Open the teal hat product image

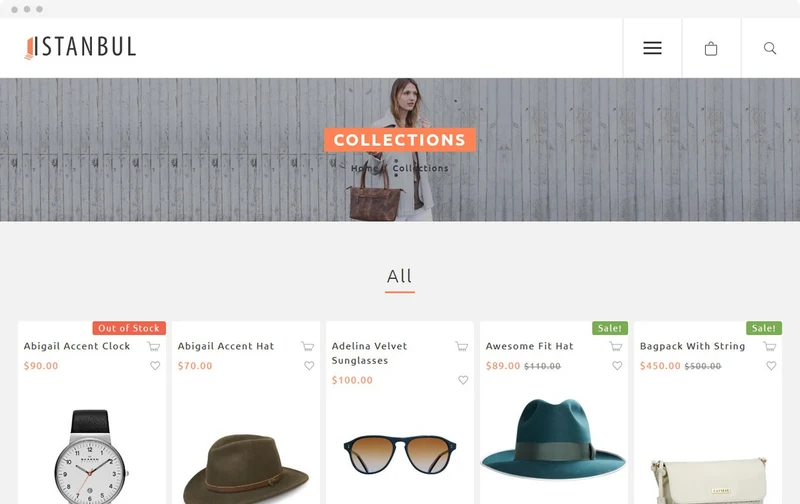554,439
